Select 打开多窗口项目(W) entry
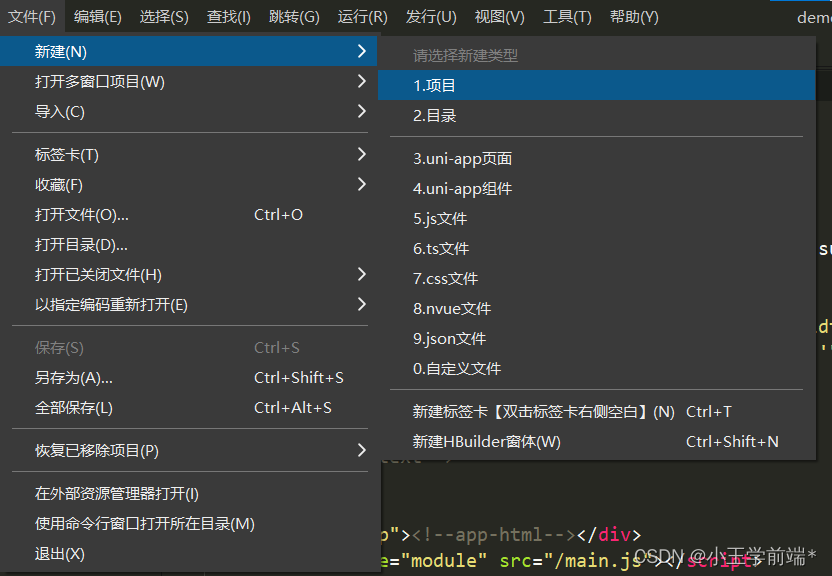 [x=188, y=82]
